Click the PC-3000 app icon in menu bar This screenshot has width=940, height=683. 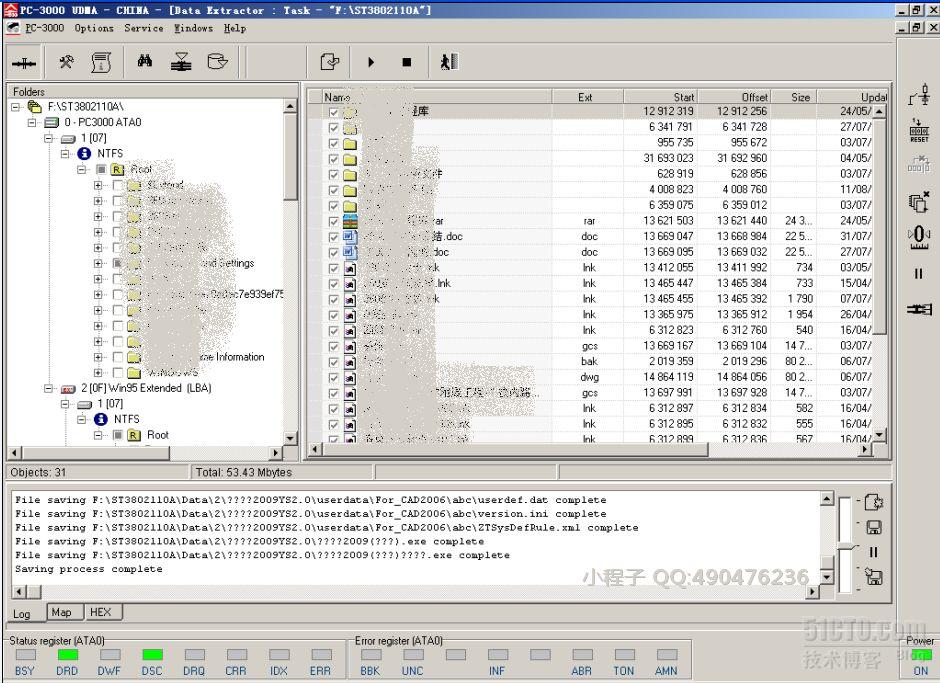(13, 28)
